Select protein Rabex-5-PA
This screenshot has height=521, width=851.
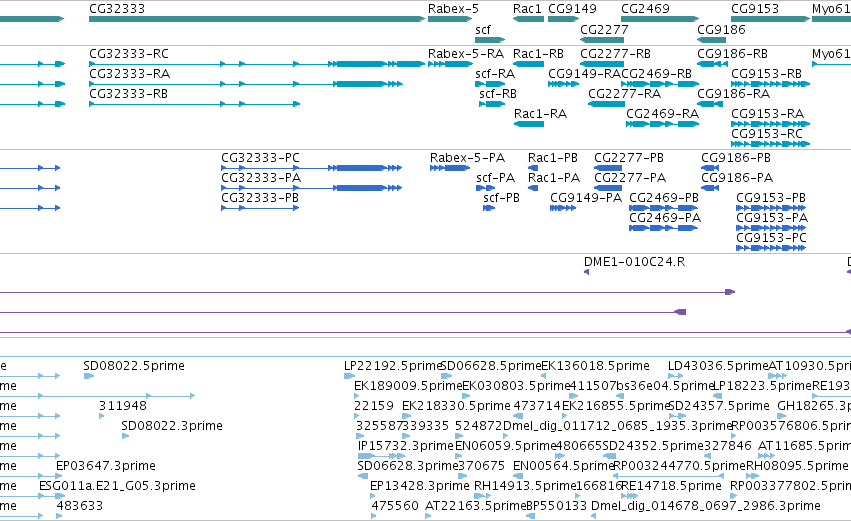(467, 157)
